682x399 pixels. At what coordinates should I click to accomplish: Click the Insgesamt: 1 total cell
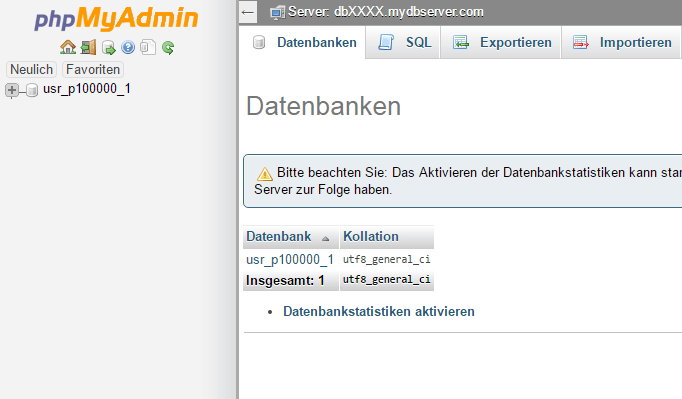(x=291, y=280)
